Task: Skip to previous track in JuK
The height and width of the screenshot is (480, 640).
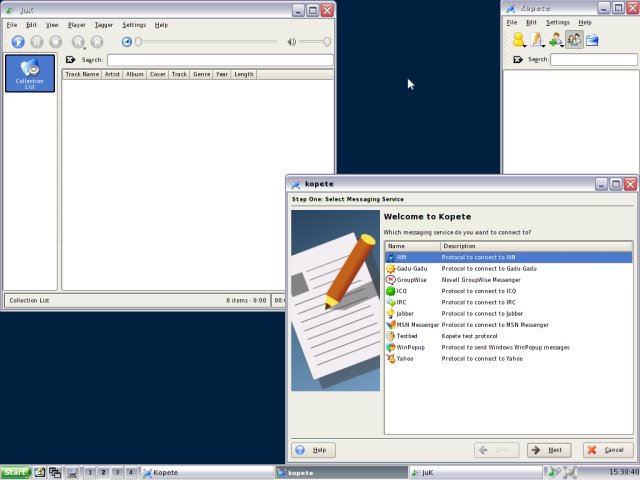Action: pyautogui.click(x=78, y=42)
